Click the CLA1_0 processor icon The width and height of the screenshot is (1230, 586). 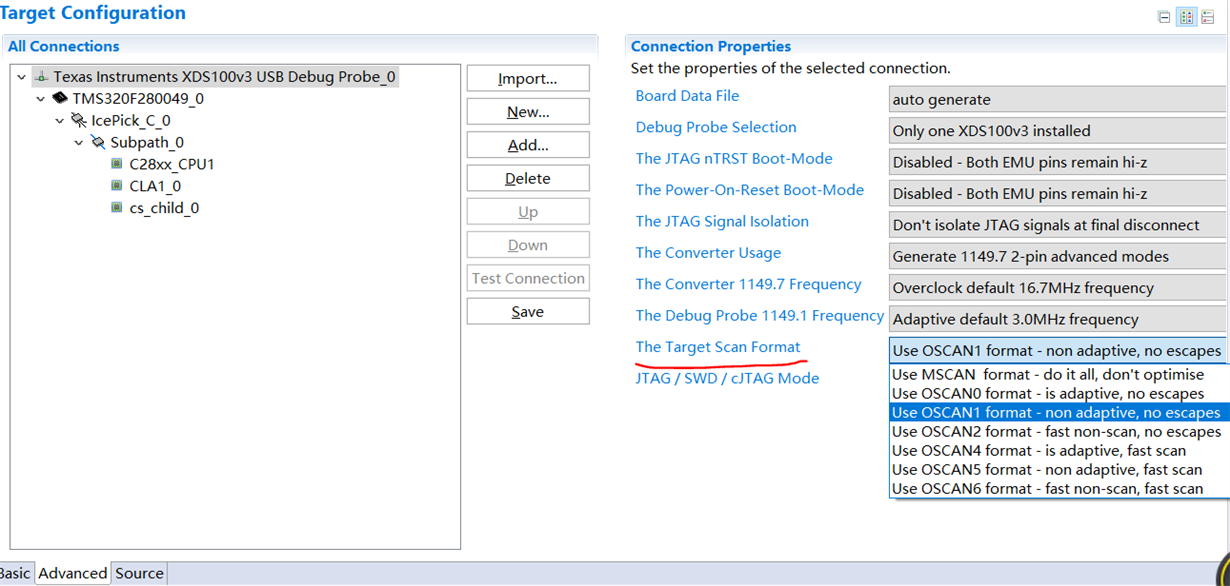[117, 186]
